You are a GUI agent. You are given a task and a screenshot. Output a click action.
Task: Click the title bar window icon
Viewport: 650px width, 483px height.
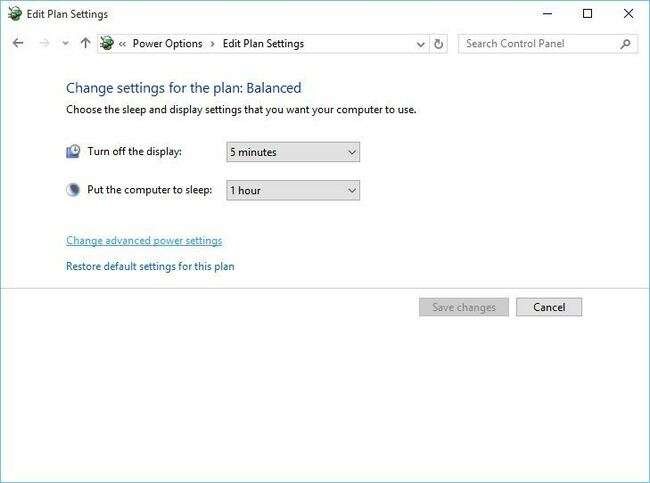point(15,14)
